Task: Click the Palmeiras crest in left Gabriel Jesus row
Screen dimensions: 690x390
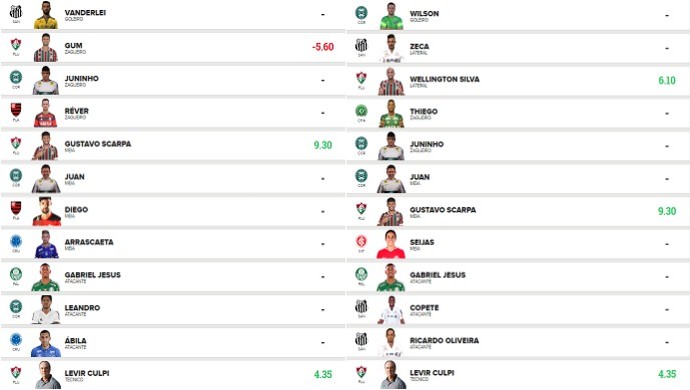Action: click(x=16, y=274)
